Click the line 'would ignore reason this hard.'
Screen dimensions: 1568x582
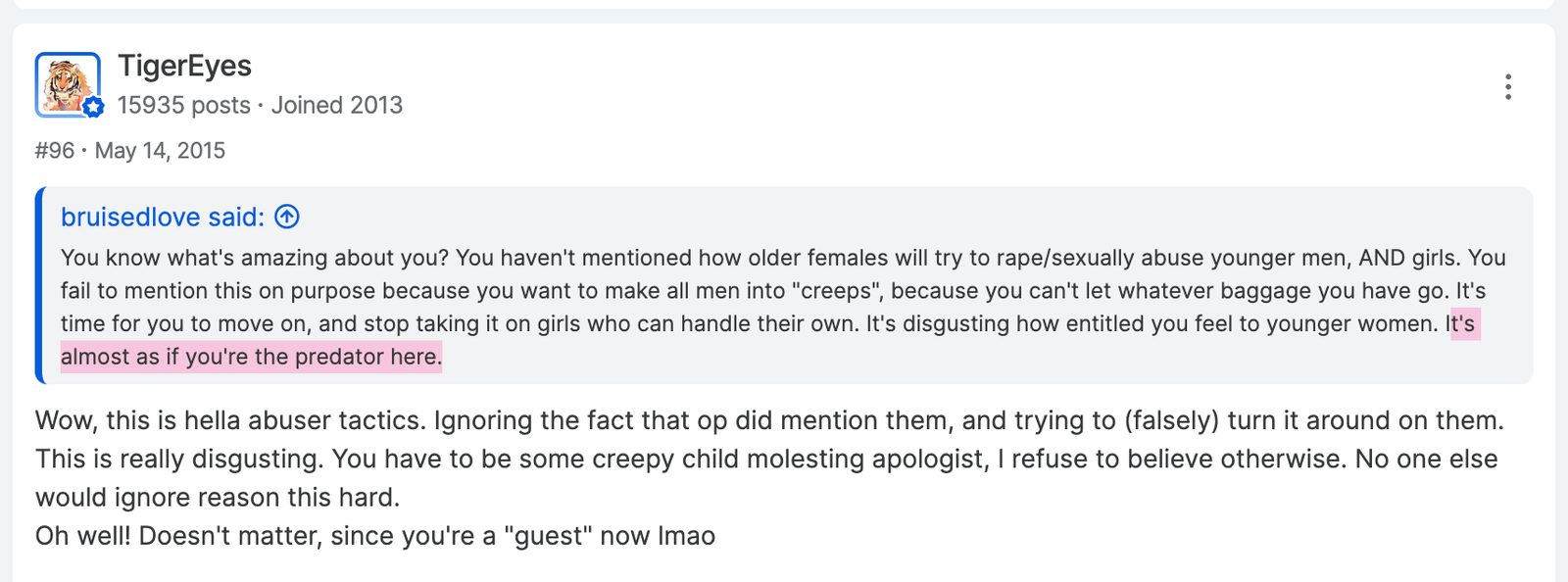[218, 497]
